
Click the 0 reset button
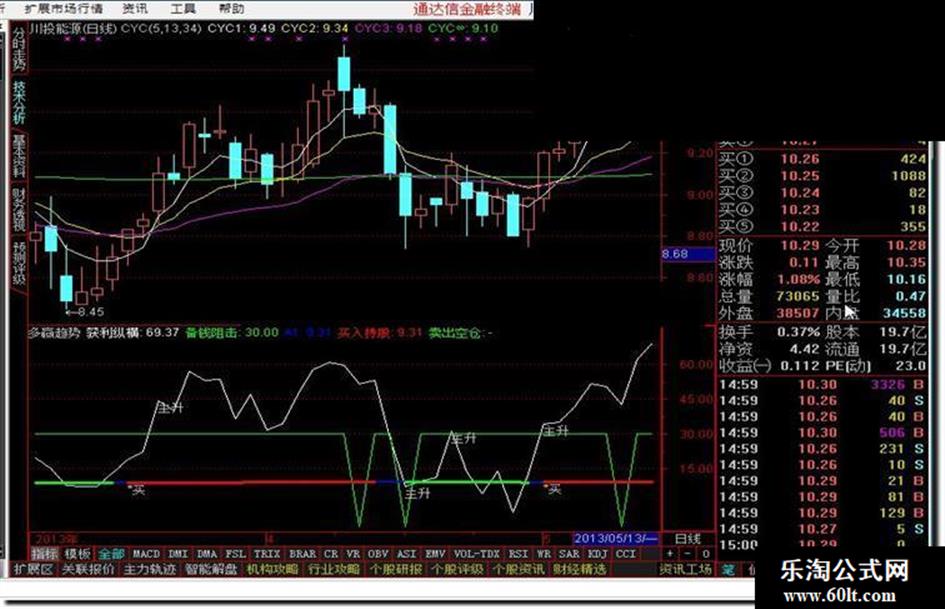click(706, 554)
